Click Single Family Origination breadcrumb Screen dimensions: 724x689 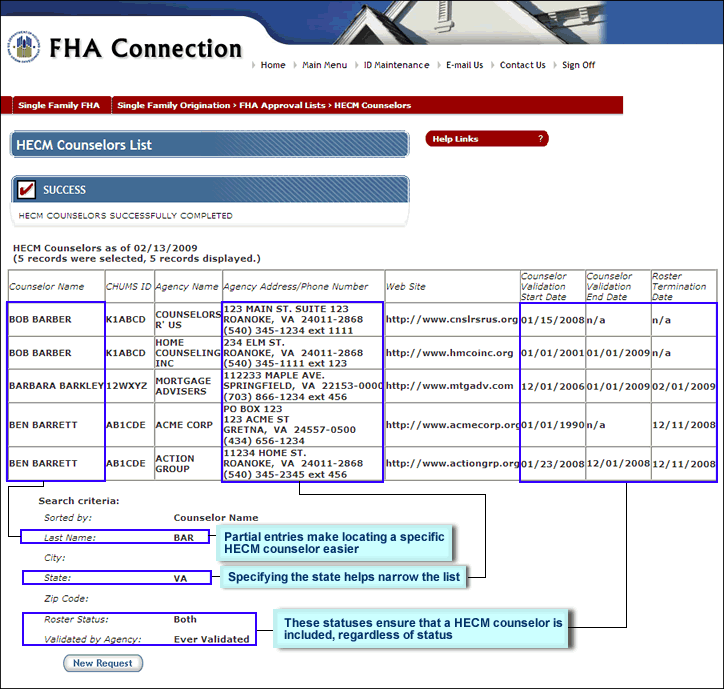(174, 105)
